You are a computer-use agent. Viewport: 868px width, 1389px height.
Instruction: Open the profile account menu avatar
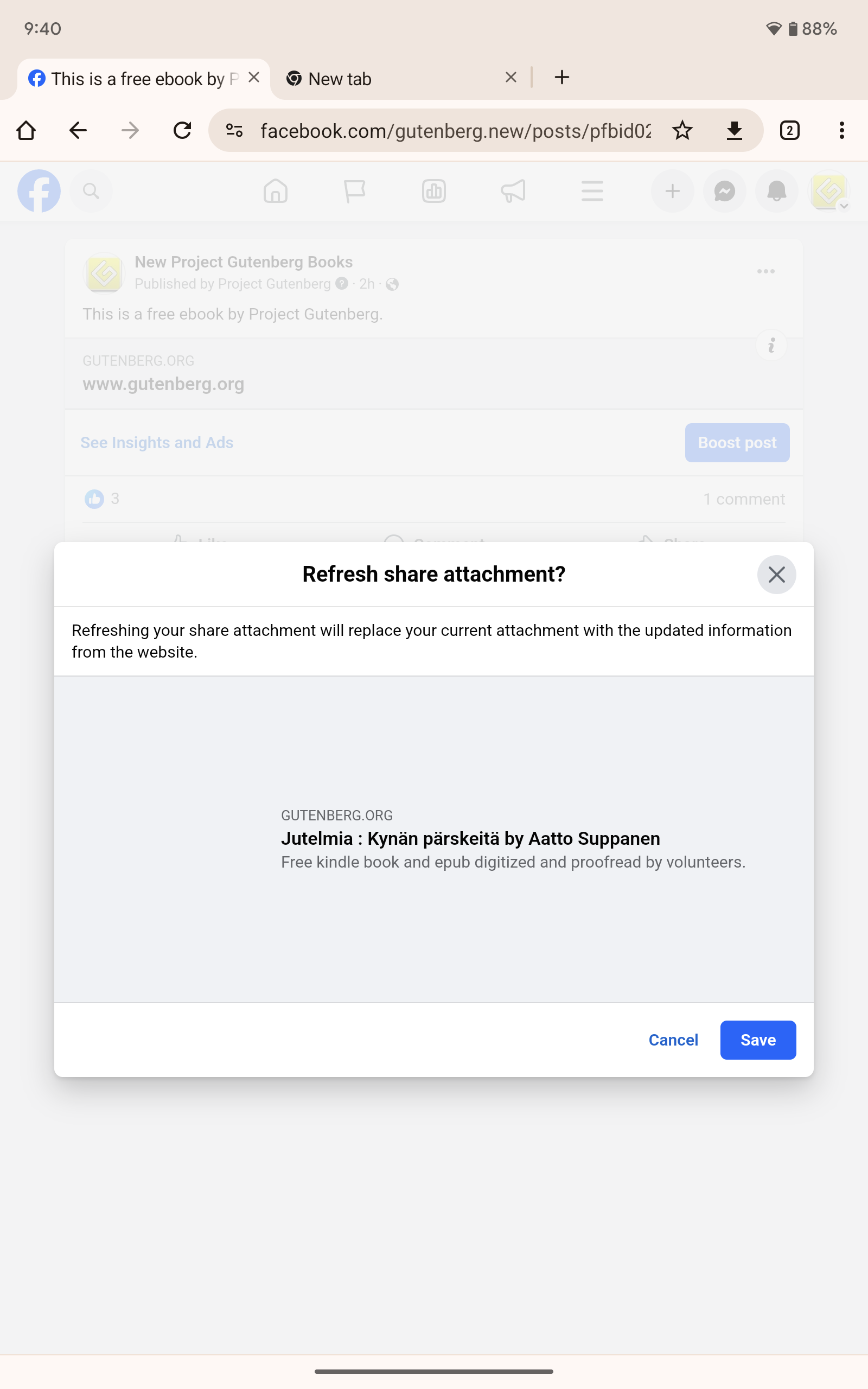[x=828, y=191]
